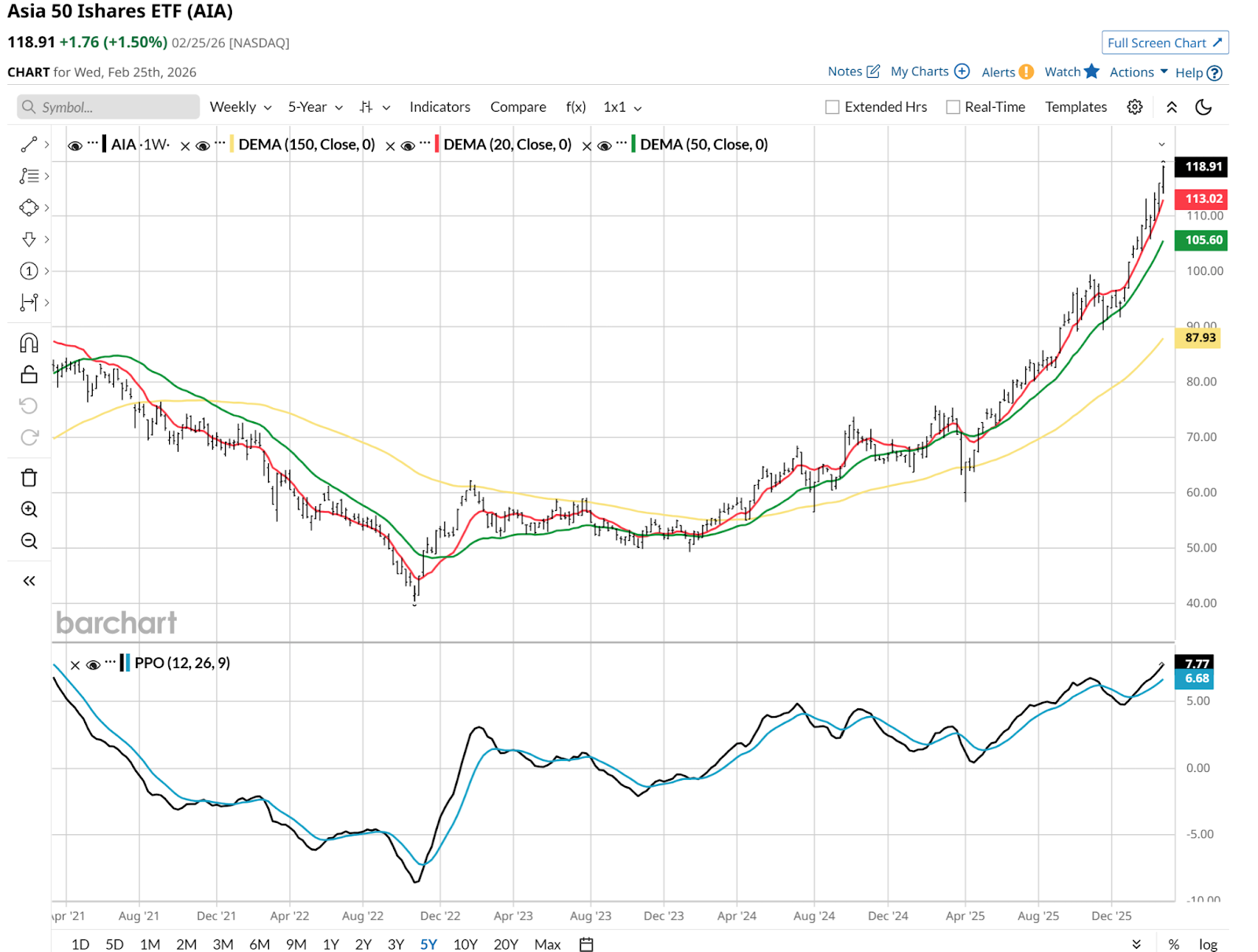Open chart settings gear icon

[x=1135, y=107]
